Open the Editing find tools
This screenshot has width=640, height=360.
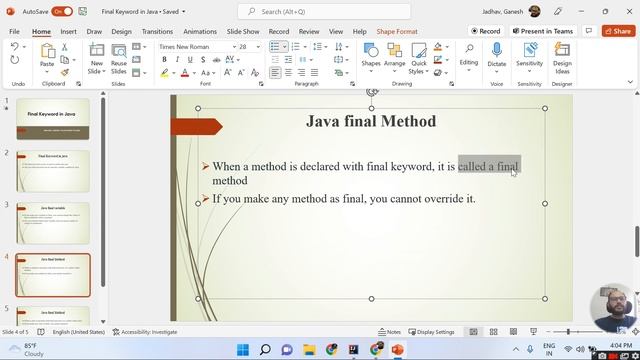(469, 58)
